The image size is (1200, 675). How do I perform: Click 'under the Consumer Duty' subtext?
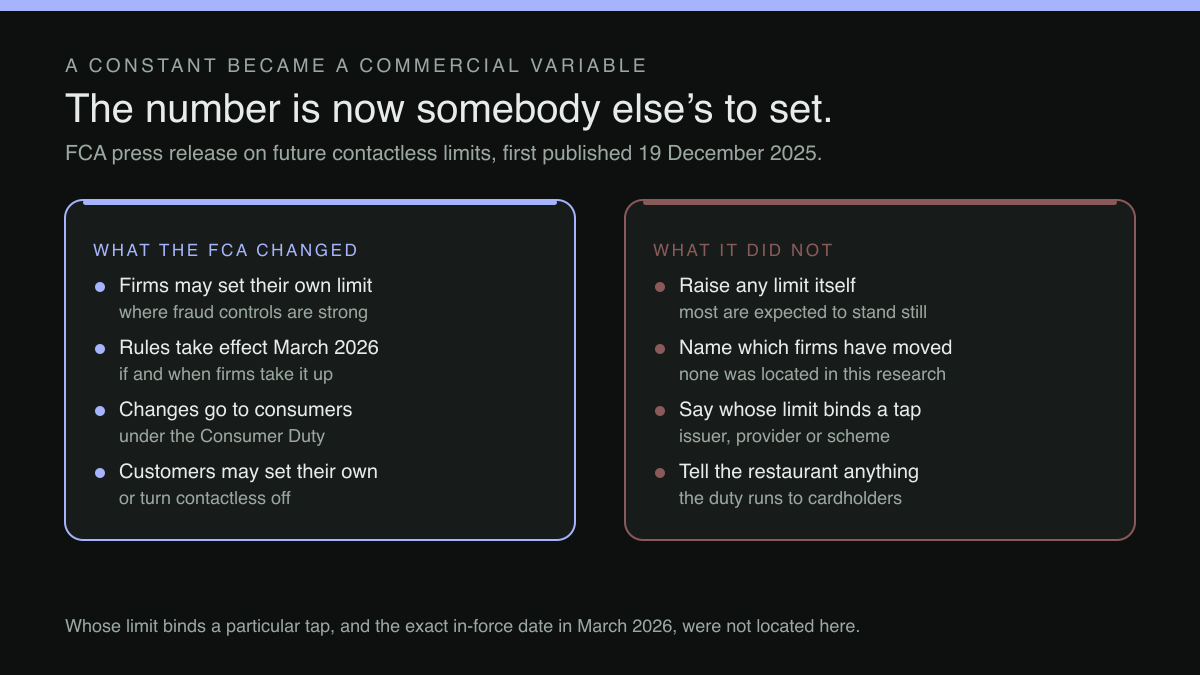222,436
